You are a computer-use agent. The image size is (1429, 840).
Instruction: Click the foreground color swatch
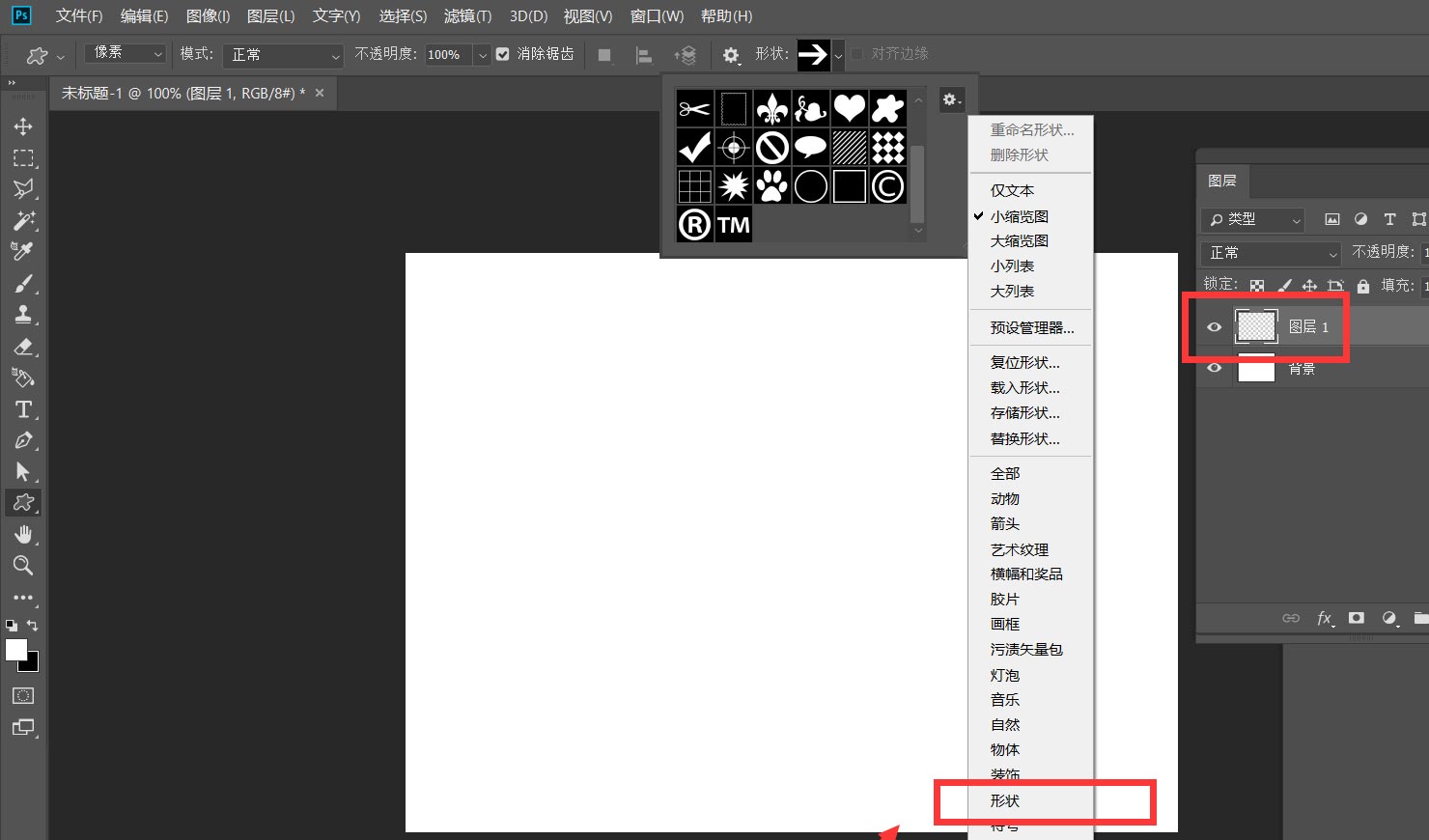pos(16,651)
